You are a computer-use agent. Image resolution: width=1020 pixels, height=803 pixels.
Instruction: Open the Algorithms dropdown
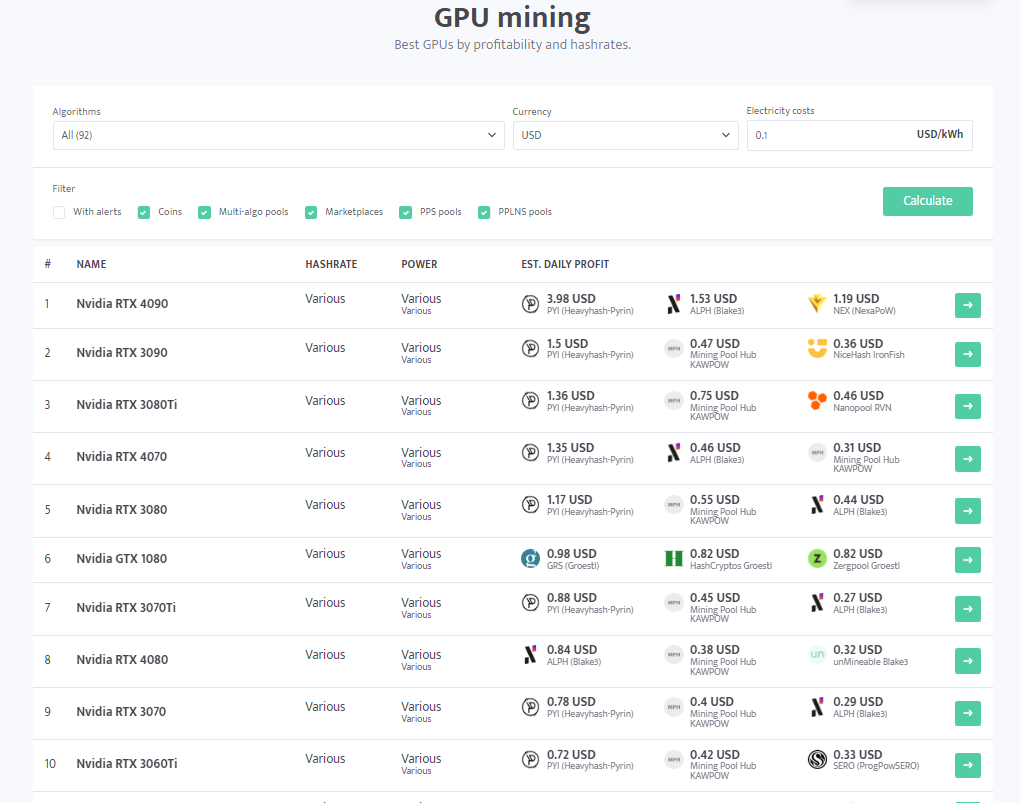click(278, 135)
